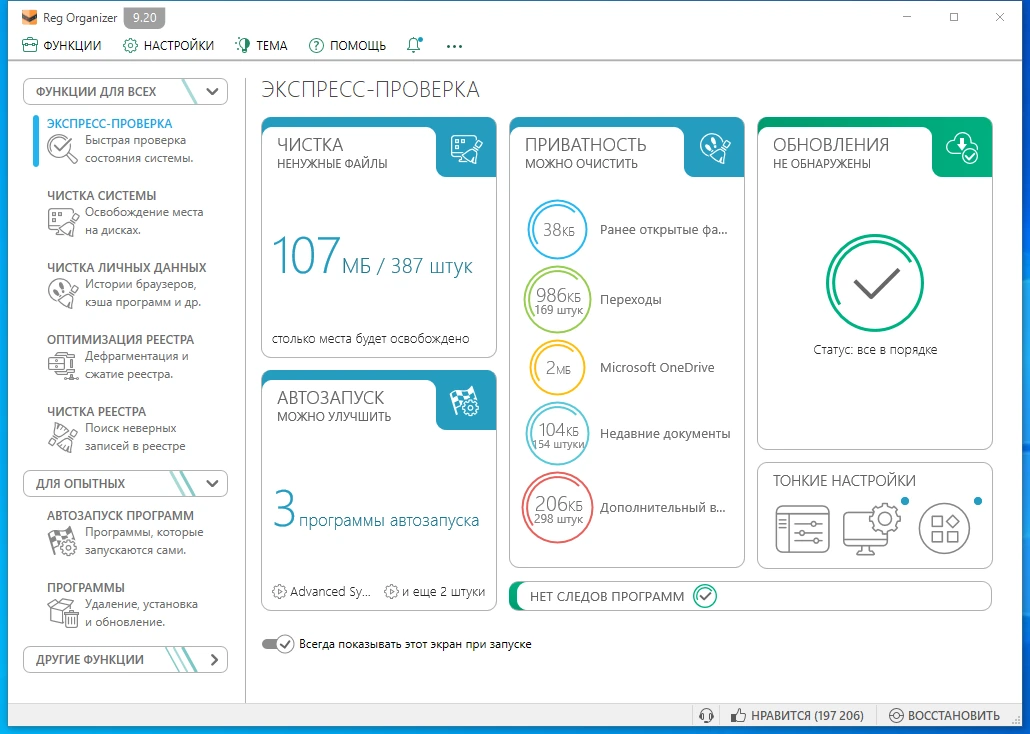Click the 104 КБ Недавние документы circle
This screenshot has width=1030, height=734.
point(557,434)
